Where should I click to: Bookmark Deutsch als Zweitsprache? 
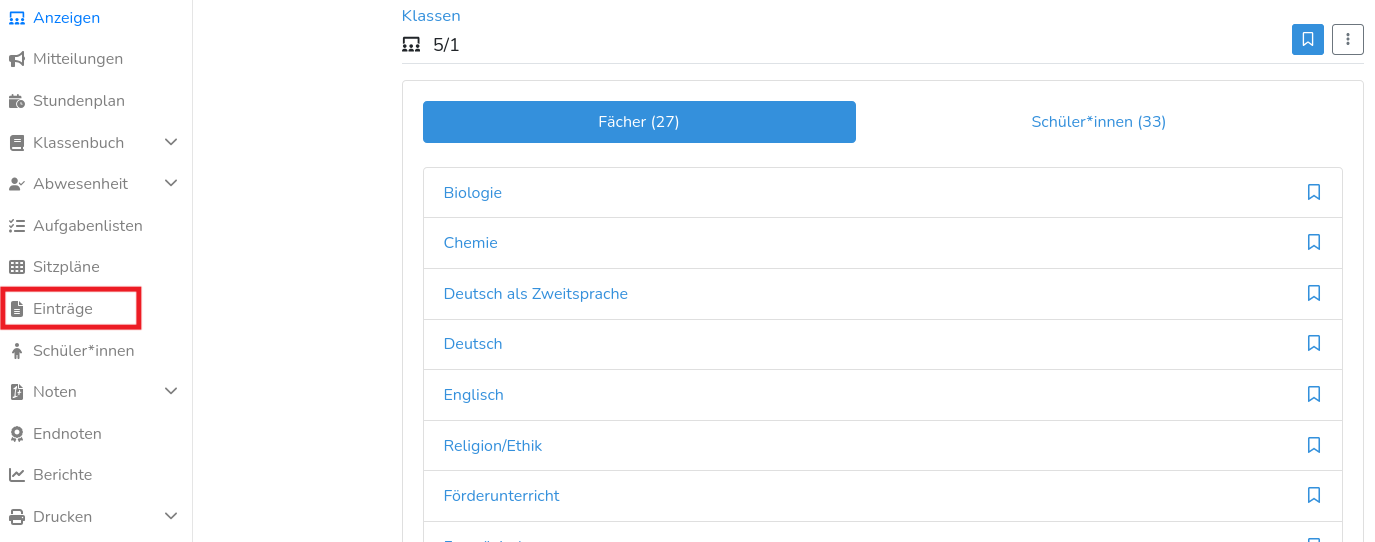click(x=1314, y=293)
